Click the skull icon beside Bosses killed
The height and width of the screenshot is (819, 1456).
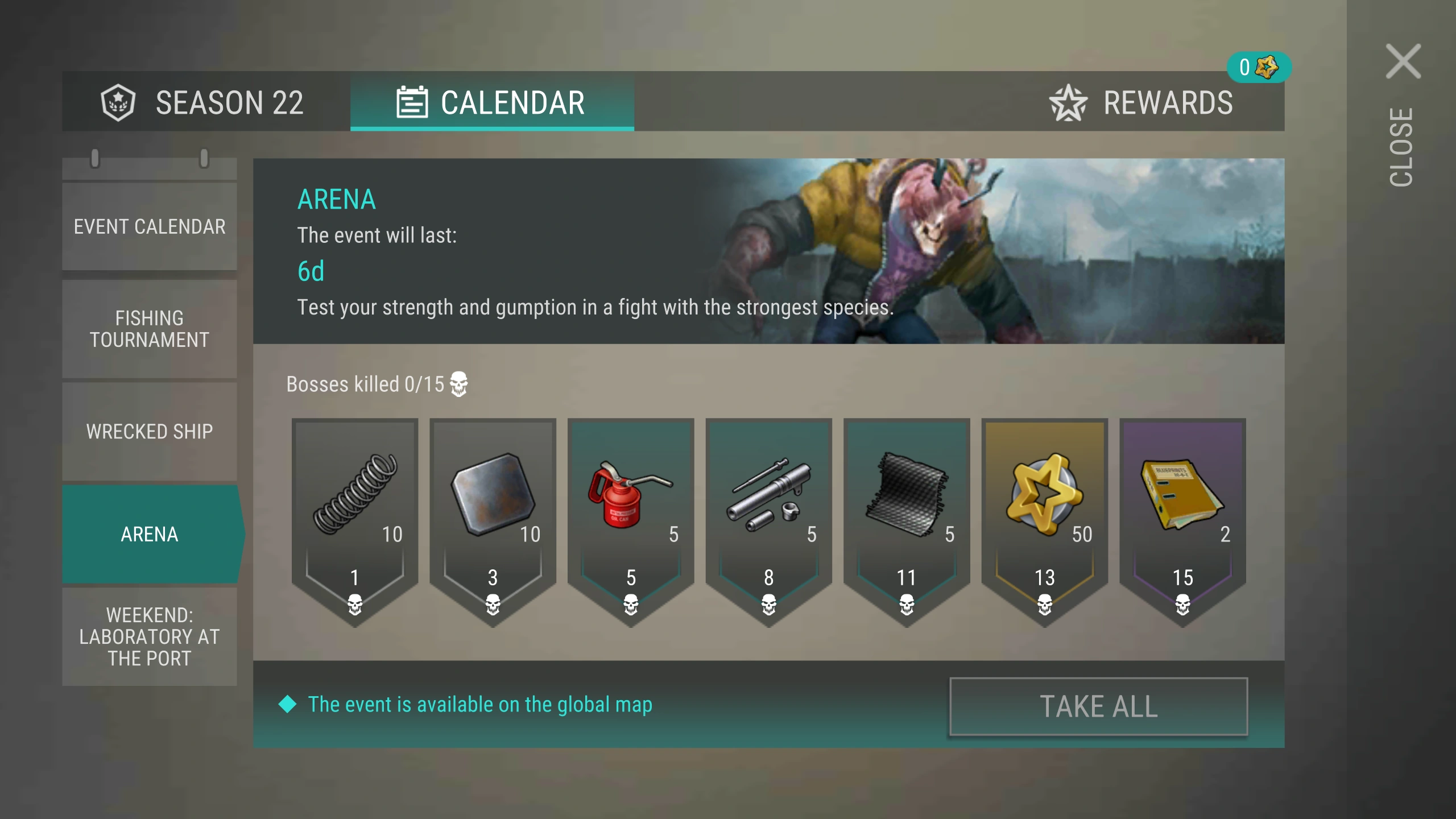tap(458, 384)
